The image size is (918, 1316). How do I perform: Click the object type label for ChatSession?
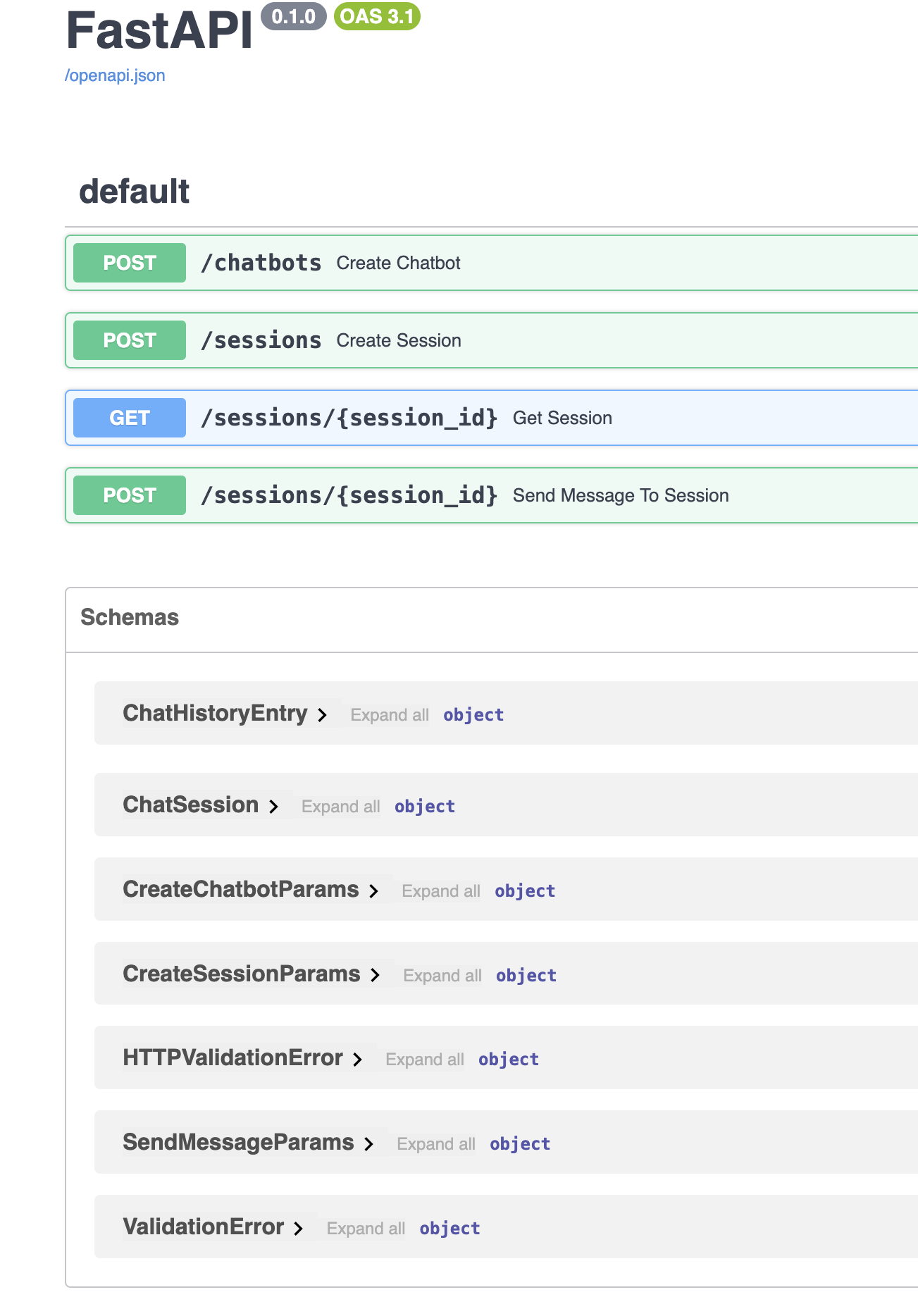point(425,807)
